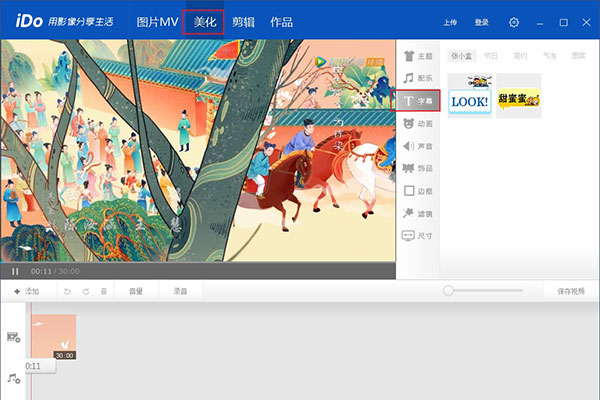
Task: Select the 节日 subtitle category
Action: pyautogui.click(x=491, y=56)
